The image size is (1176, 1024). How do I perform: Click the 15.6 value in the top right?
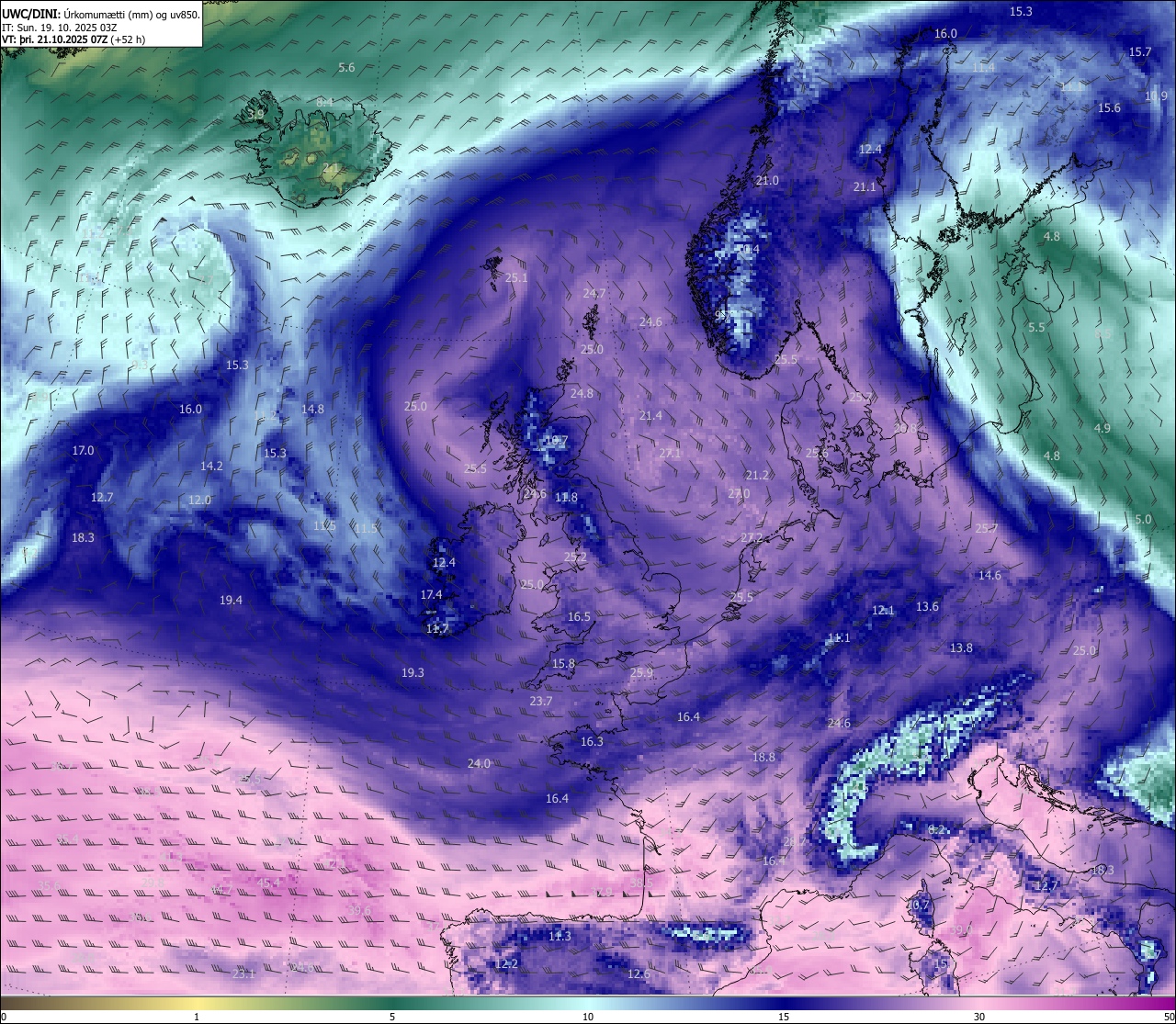click(1109, 108)
